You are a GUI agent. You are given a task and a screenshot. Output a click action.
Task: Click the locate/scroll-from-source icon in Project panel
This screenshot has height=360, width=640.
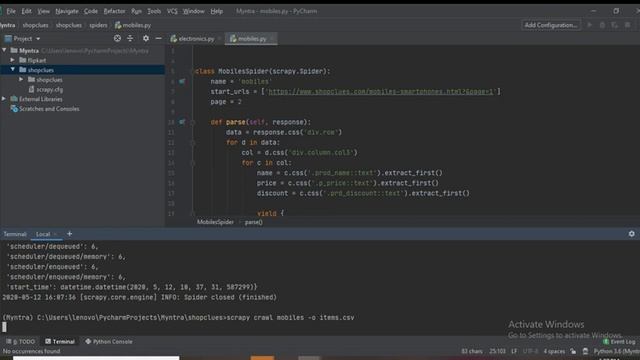tap(117, 38)
